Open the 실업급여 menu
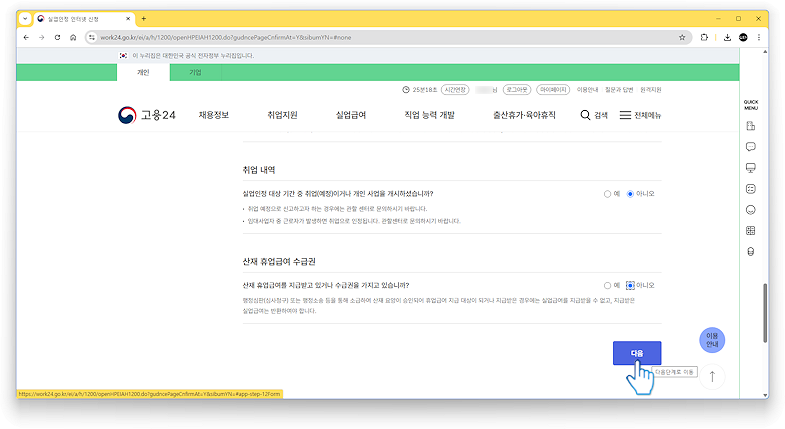 point(351,115)
